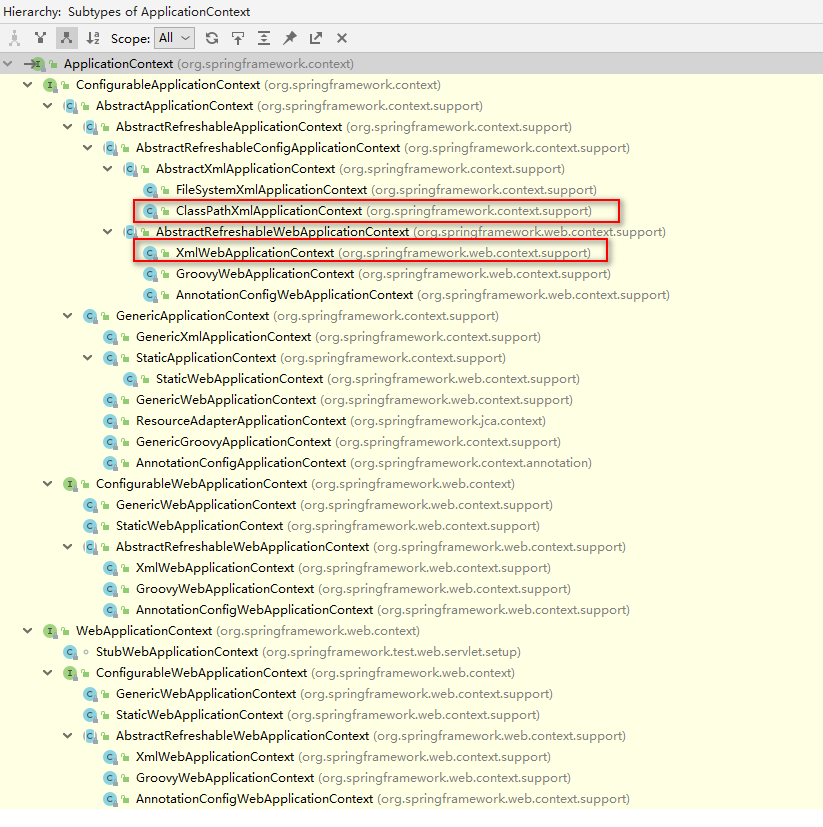Refresh the hierarchy tree
823x827 pixels.
[210, 38]
